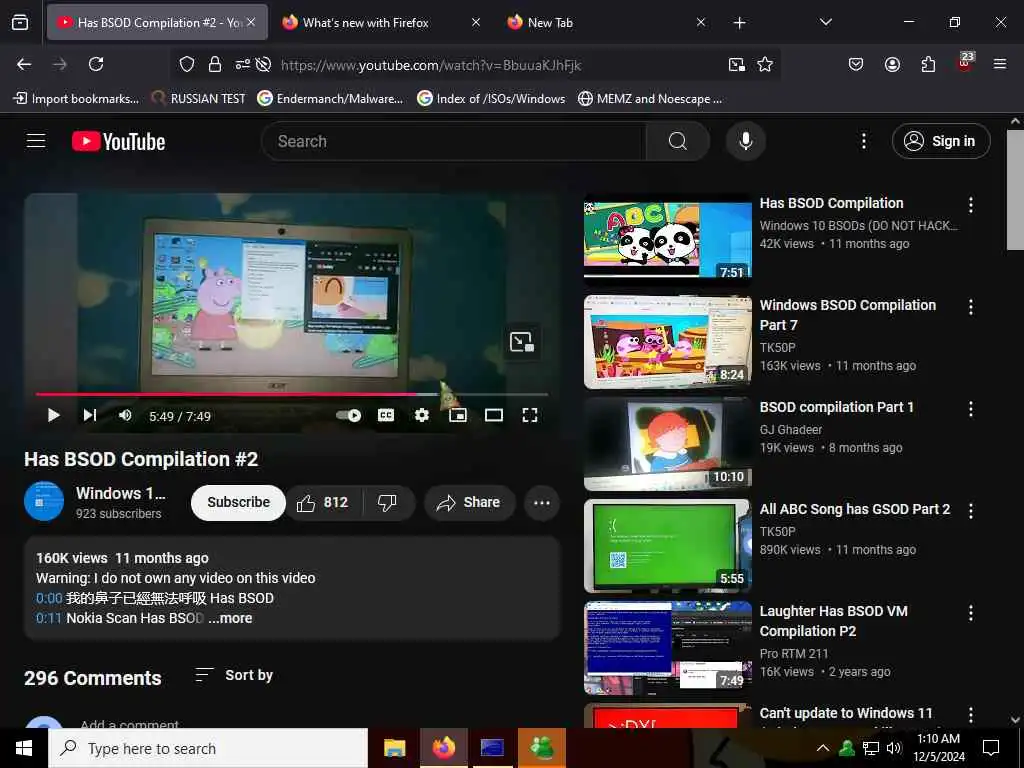1024x768 pixels.
Task: Run search with the magnifier button
Action: pyautogui.click(x=678, y=141)
